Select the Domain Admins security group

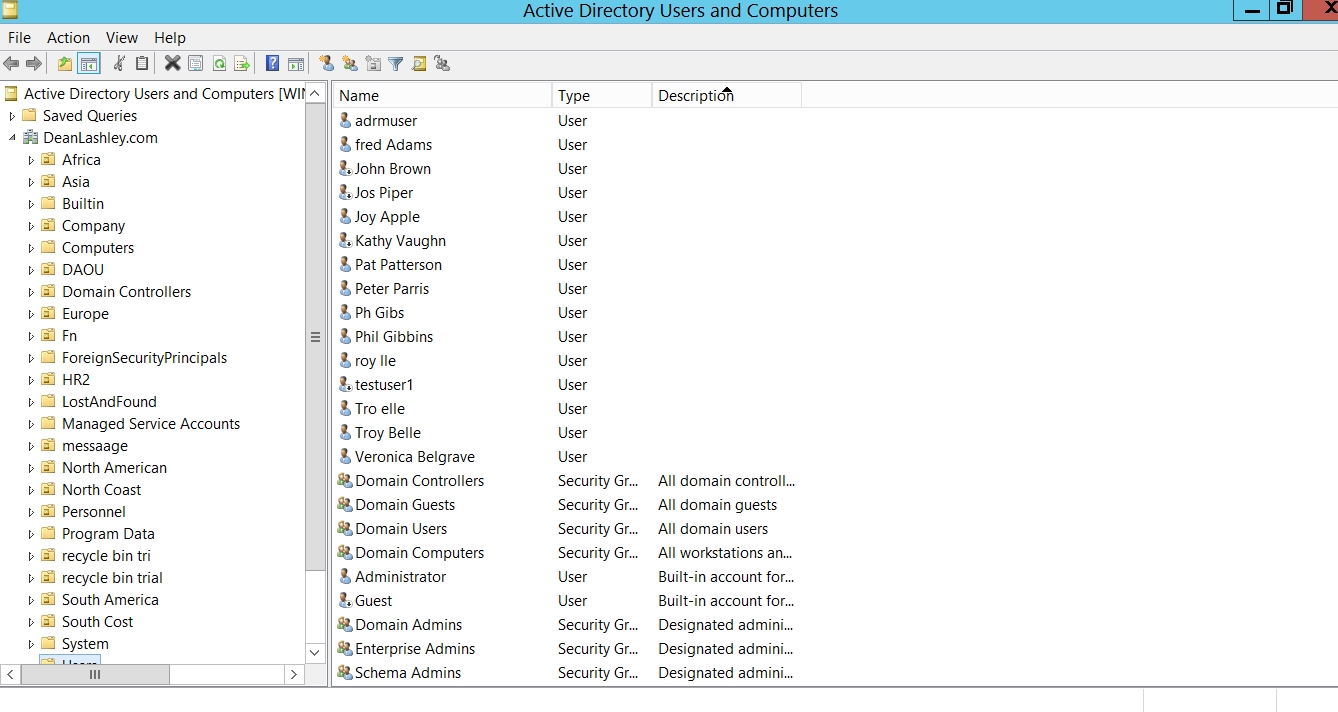408,625
